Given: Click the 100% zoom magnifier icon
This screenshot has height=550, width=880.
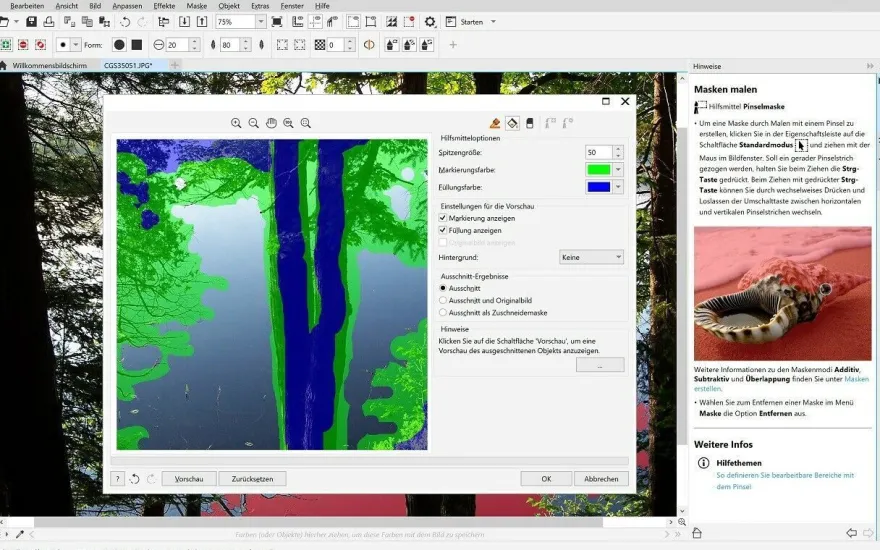Looking at the screenshot, I should pyautogui.click(x=288, y=123).
